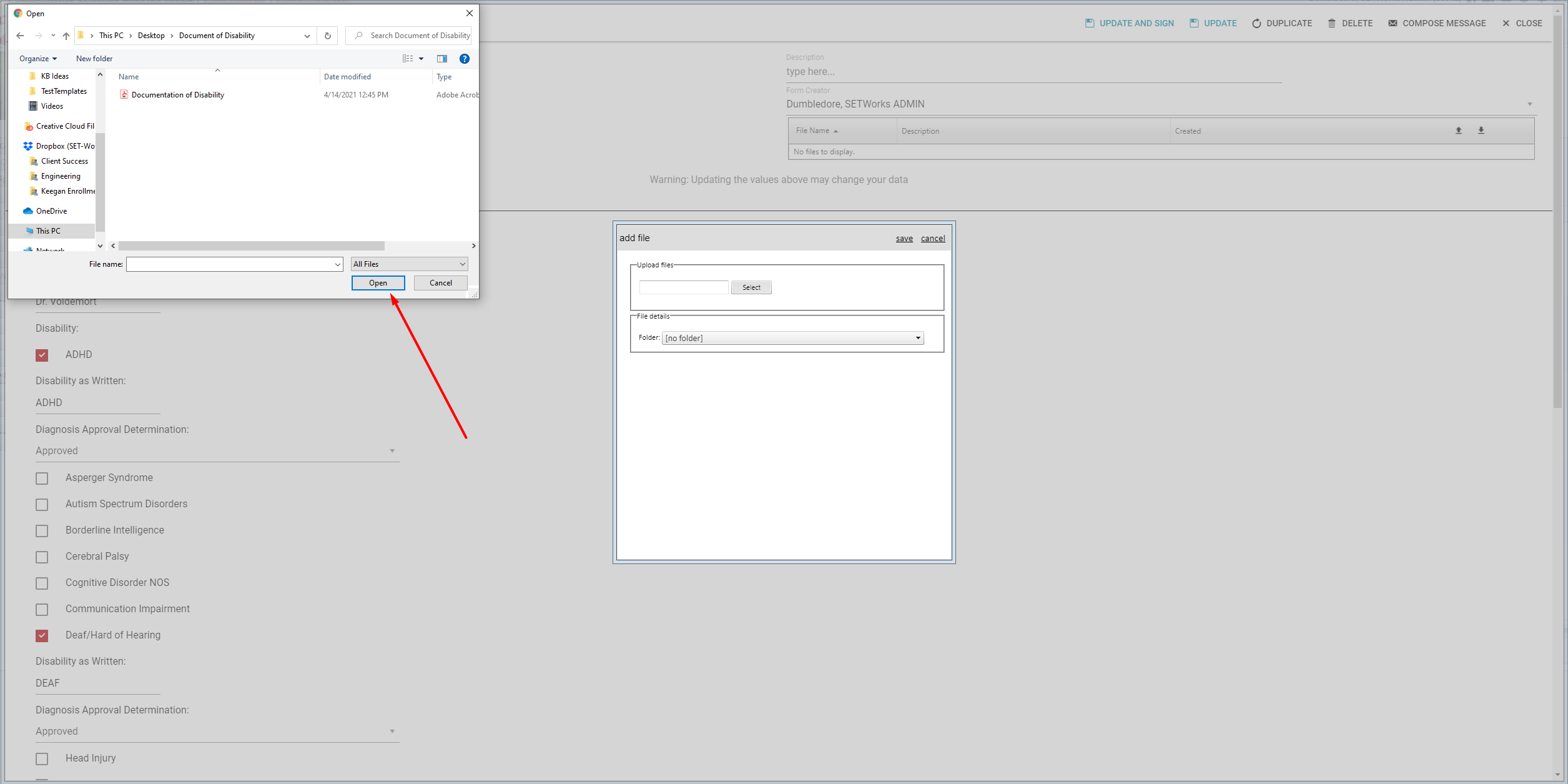This screenshot has width=1568, height=784.
Task: Toggle the preview pane icon
Action: [441, 59]
